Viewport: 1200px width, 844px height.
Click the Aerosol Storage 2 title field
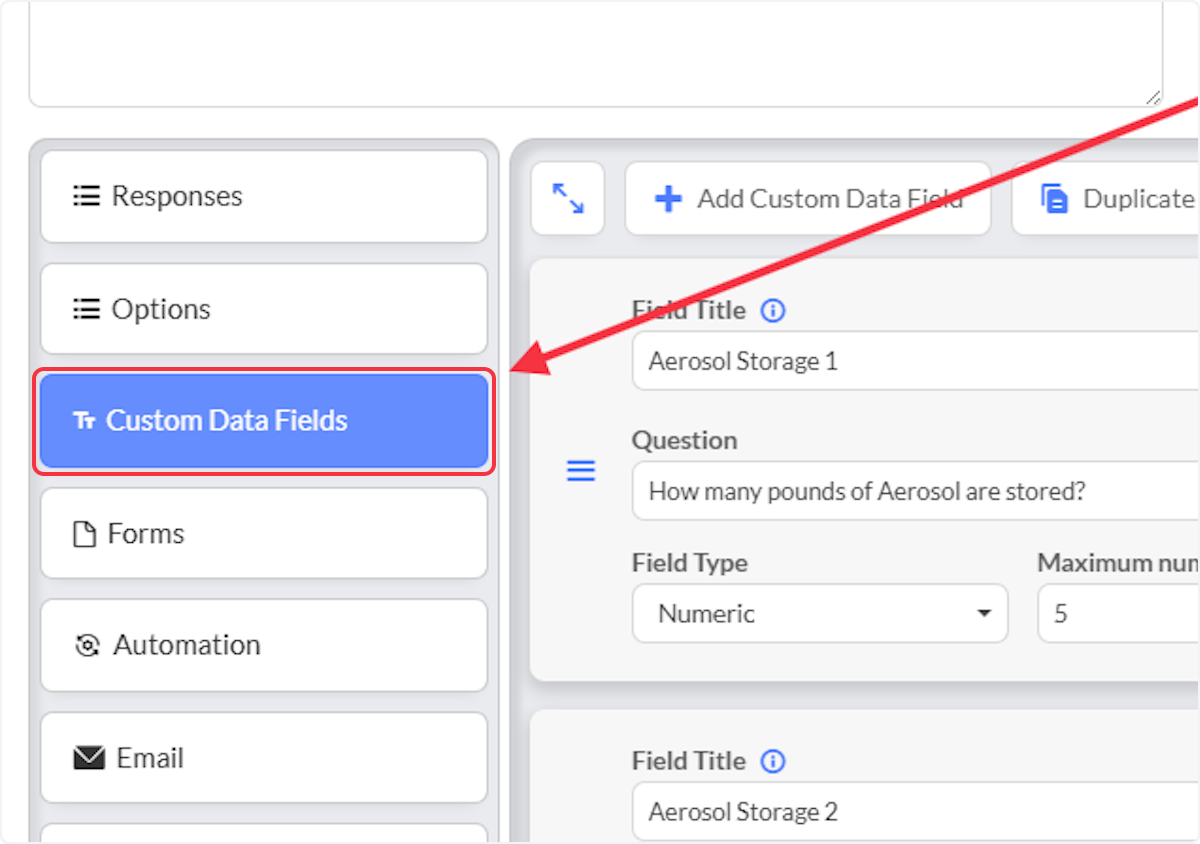(916, 812)
